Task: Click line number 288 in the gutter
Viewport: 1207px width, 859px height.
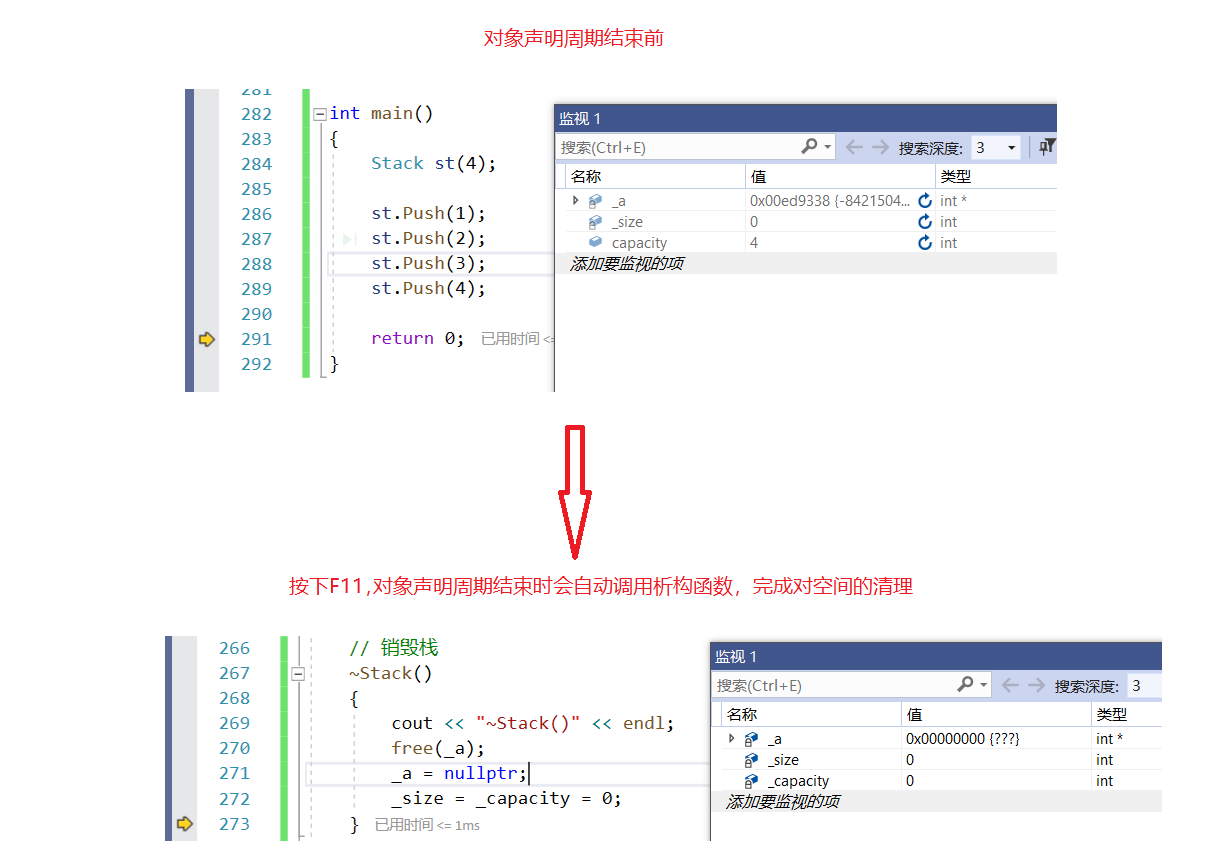Action: 256,264
